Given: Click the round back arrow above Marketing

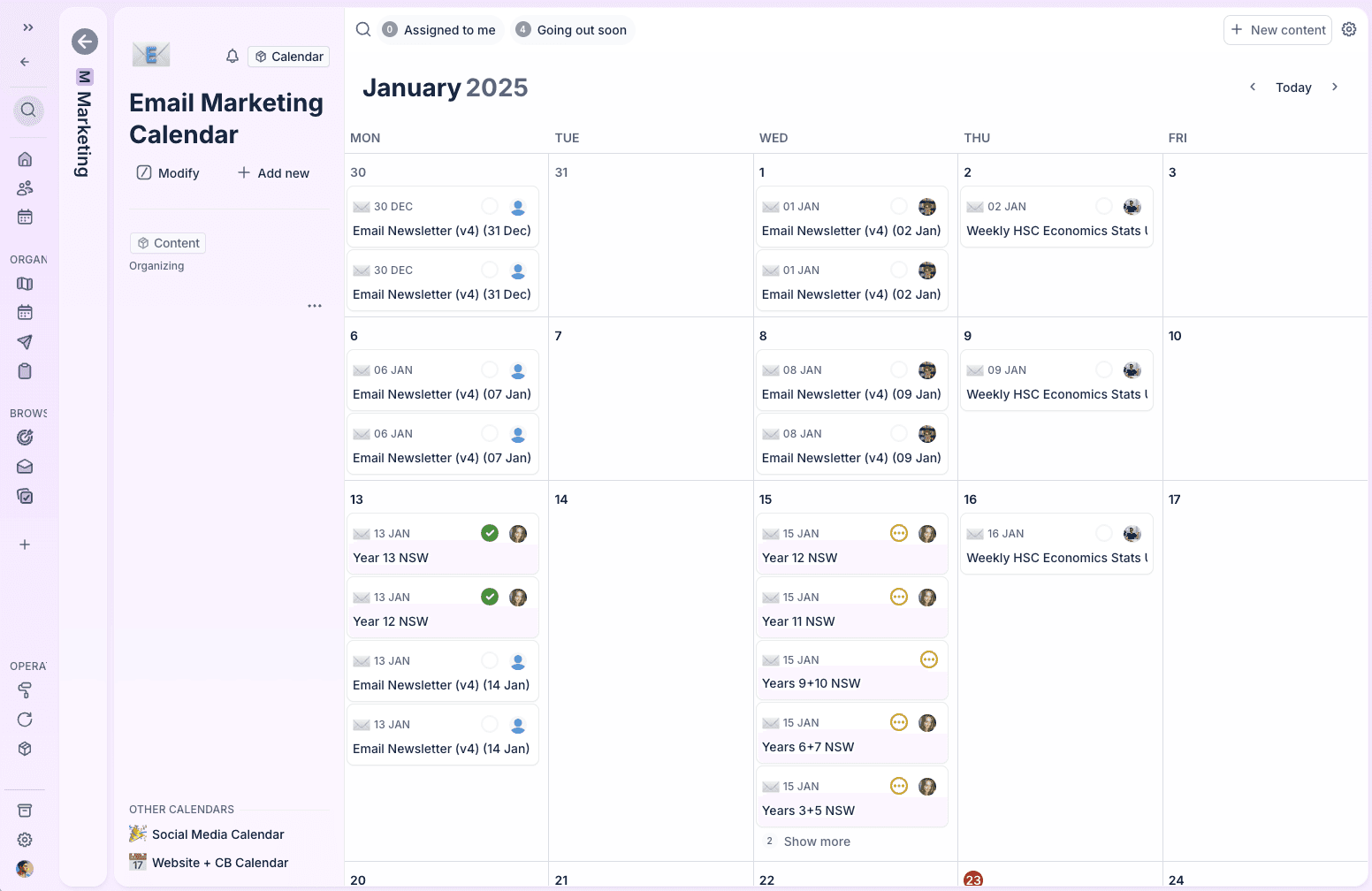Looking at the screenshot, I should pyautogui.click(x=85, y=42).
